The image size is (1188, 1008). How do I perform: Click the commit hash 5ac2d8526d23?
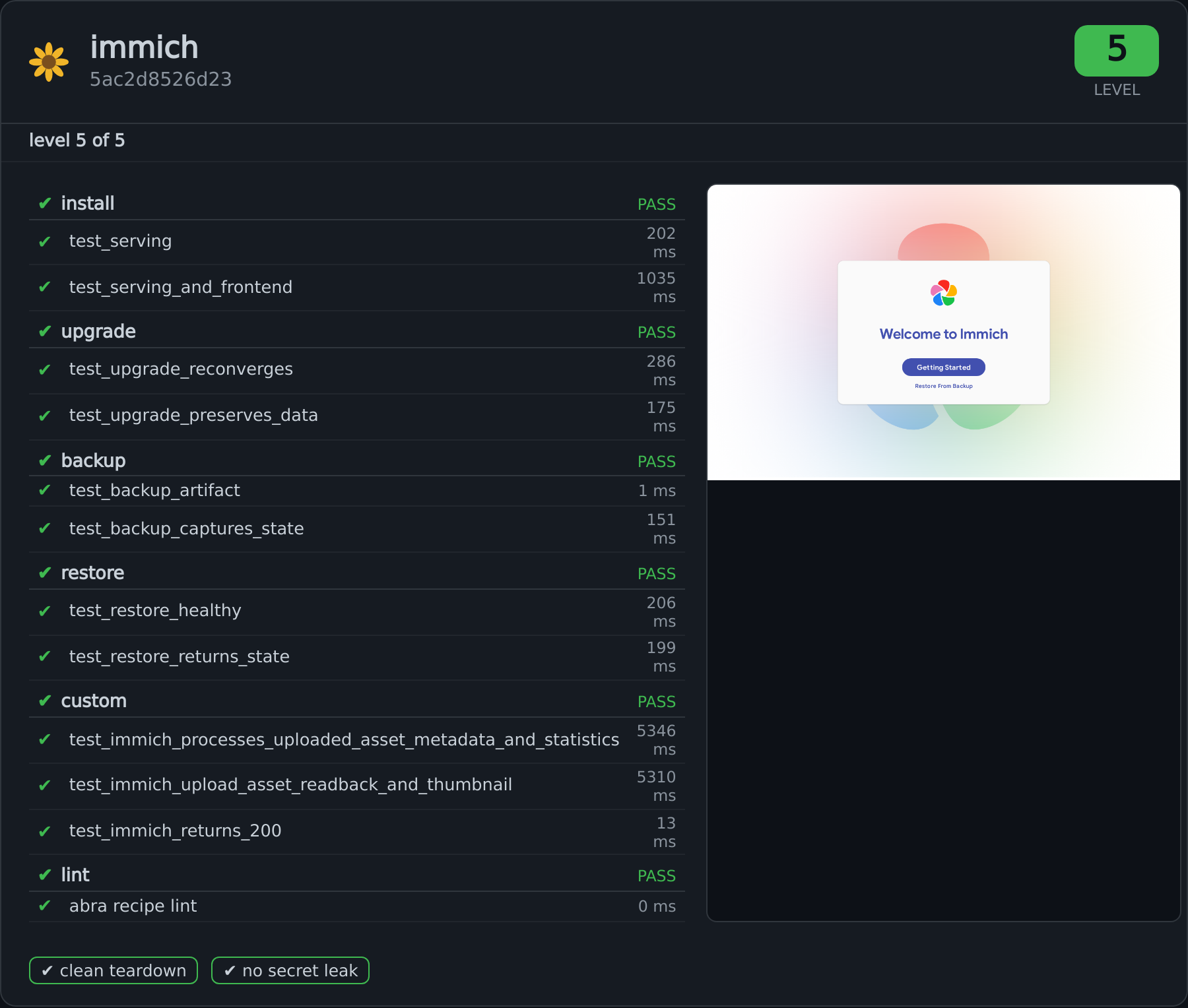(x=161, y=79)
